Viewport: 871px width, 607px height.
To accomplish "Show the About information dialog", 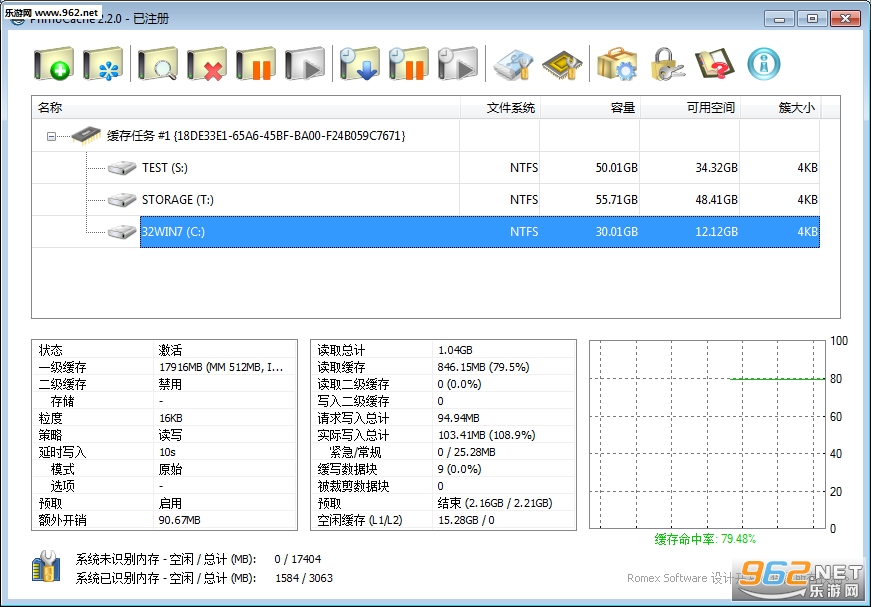I will click(765, 62).
